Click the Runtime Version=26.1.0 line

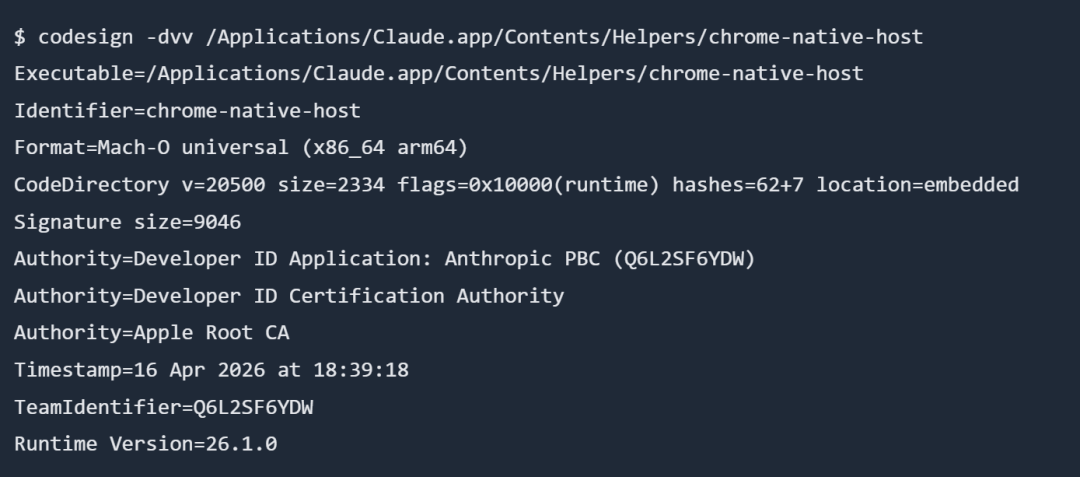tap(145, 443)
